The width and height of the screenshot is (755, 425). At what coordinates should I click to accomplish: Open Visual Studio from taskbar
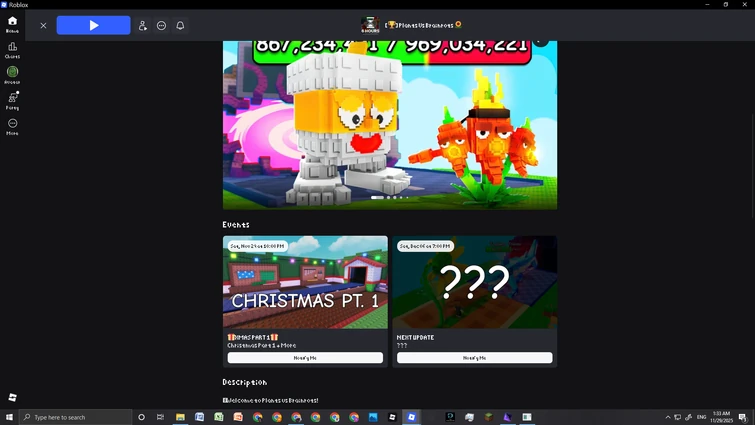[x=508, y=417]
